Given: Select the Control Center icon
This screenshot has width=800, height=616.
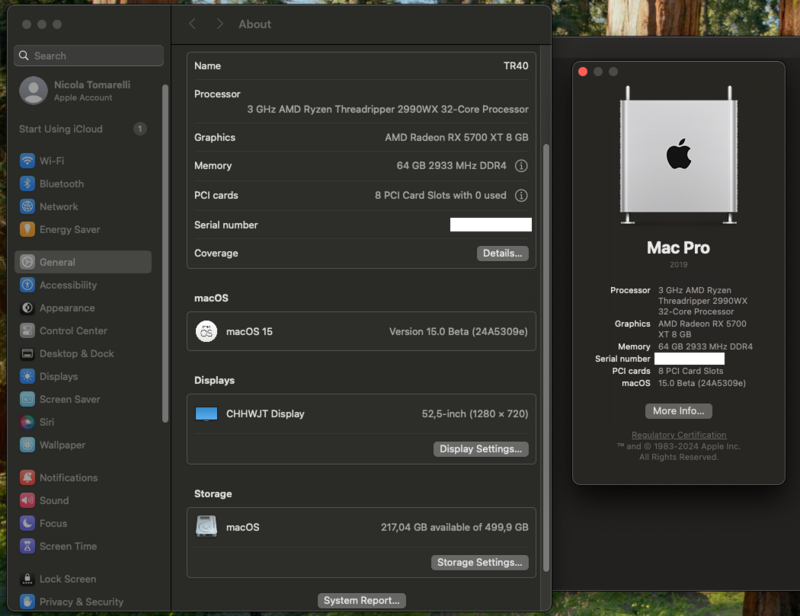Looking at the screenshot, I should click(27, 331).
